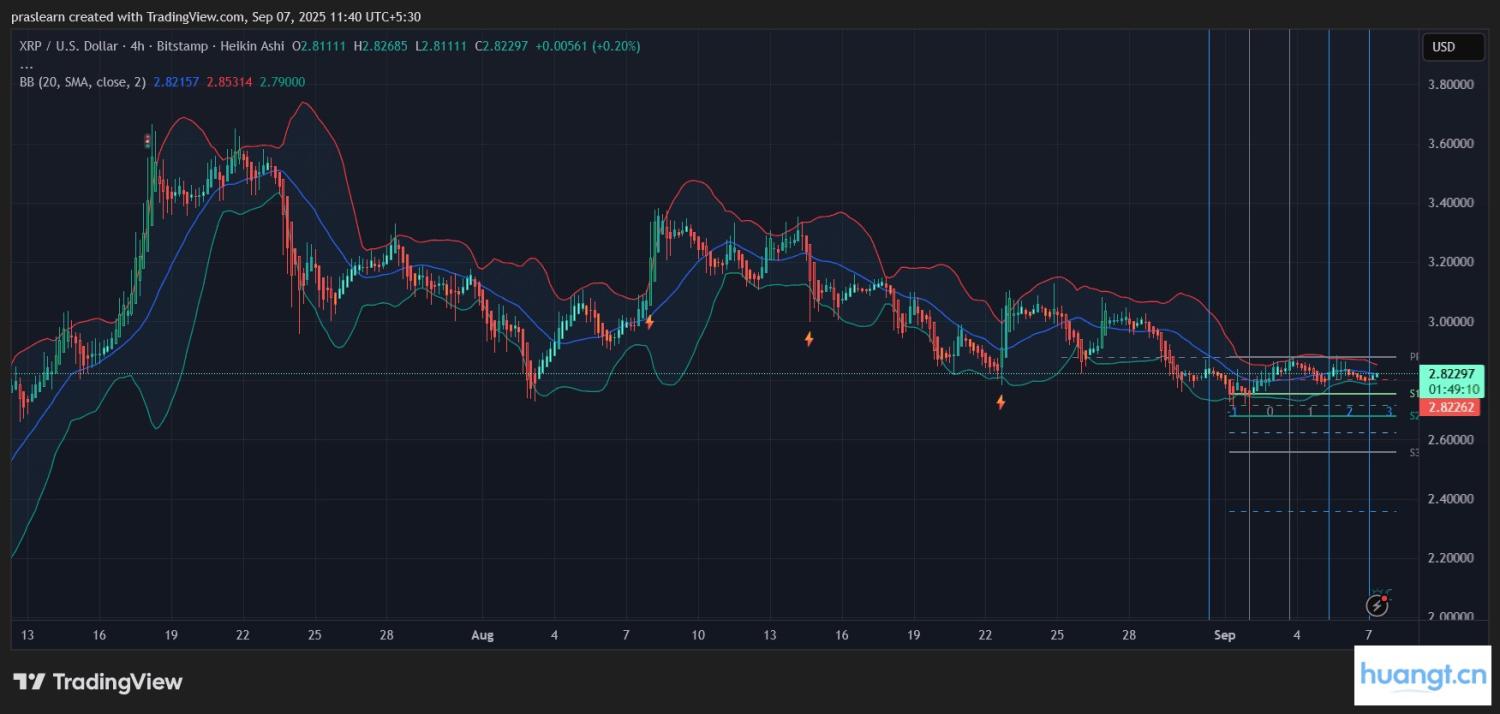
Task: Open the USD currency selector
Action: [1443, 47]
